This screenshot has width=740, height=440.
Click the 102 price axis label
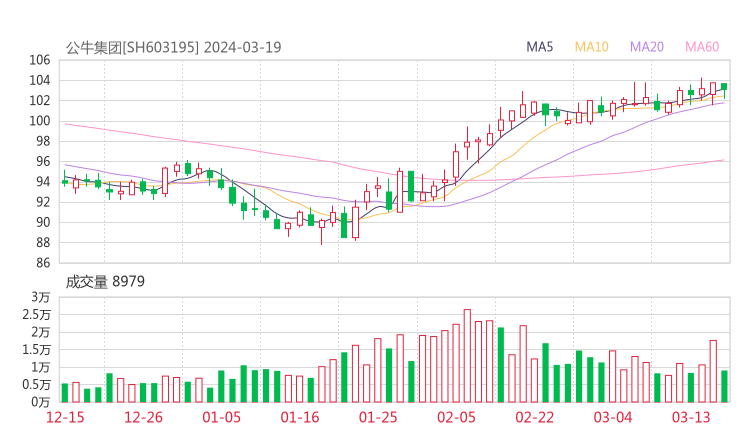tap(40, 101)
